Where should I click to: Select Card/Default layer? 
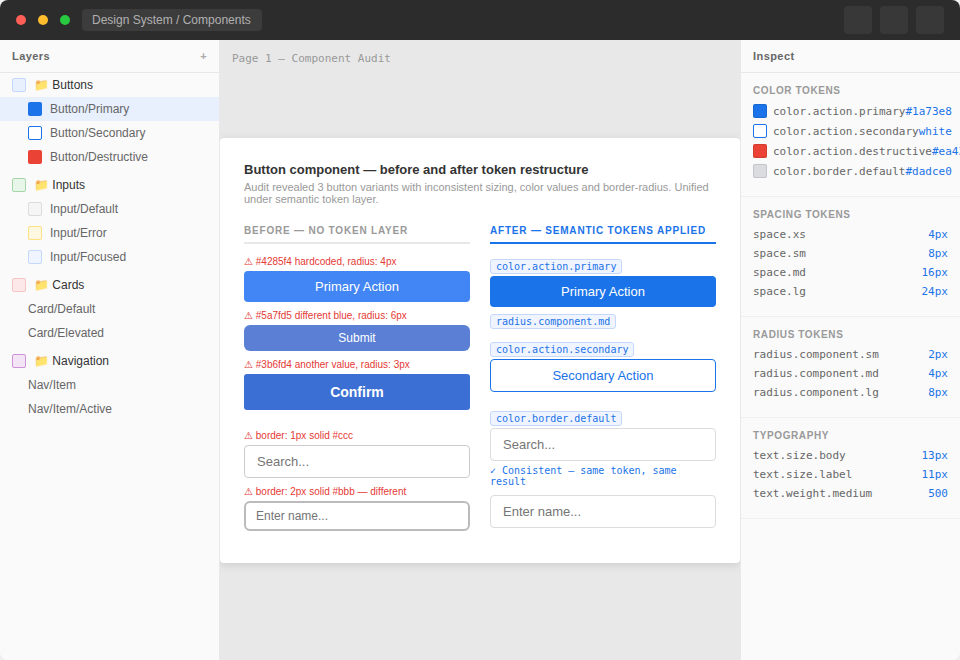(x=110, y=309)
